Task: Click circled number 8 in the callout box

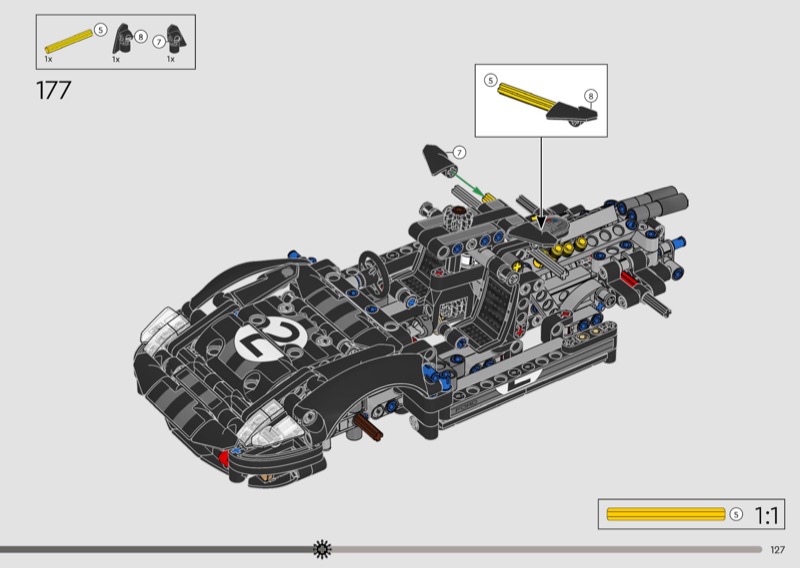Action: pos(590,96)
